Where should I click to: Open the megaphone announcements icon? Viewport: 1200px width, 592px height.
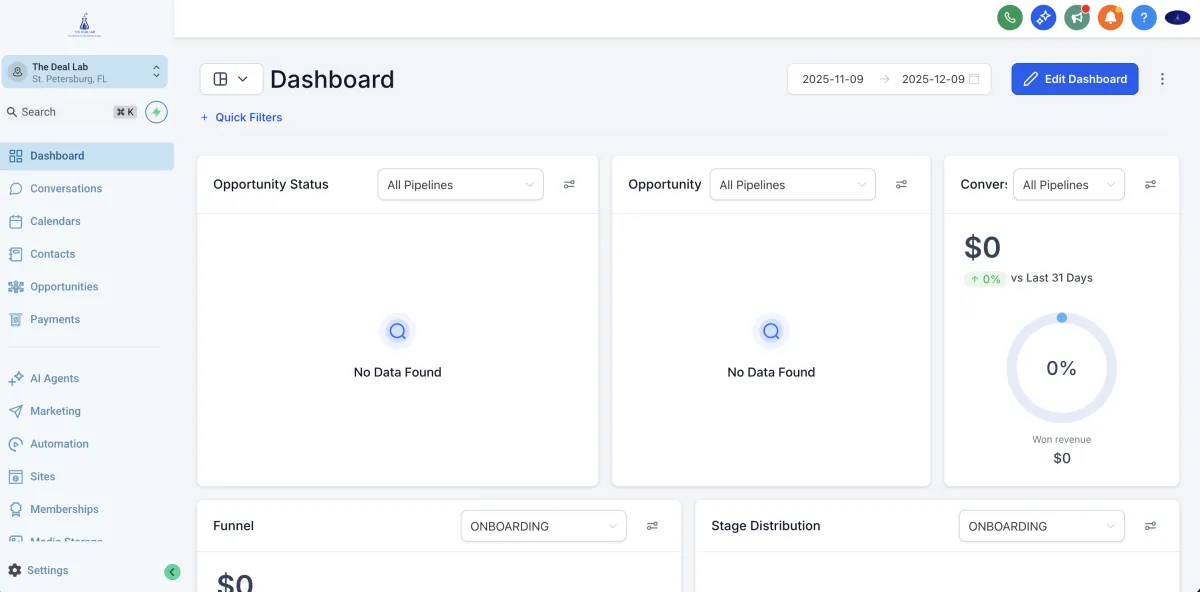(x=1077, y=17)
